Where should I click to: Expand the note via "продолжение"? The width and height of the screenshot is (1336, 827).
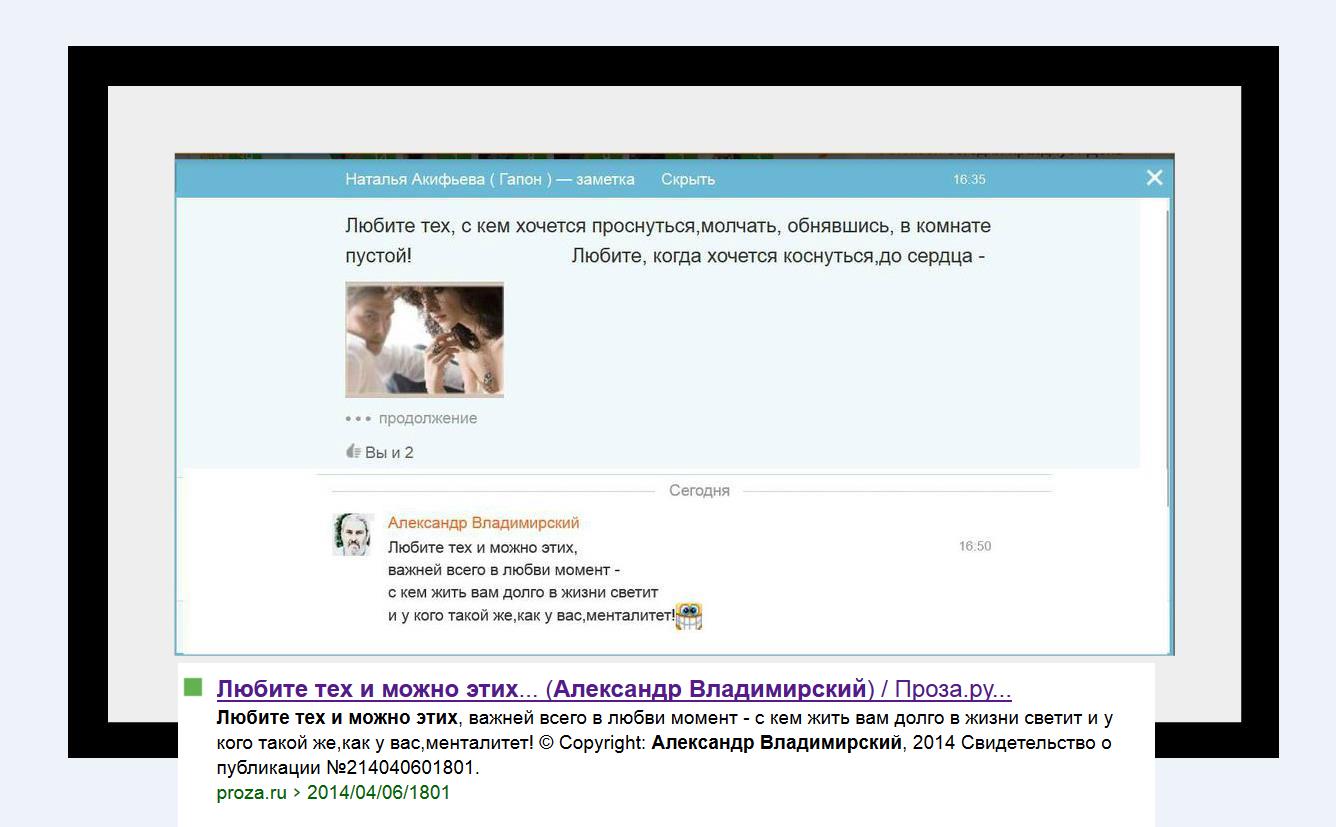(x=427, y=418)
